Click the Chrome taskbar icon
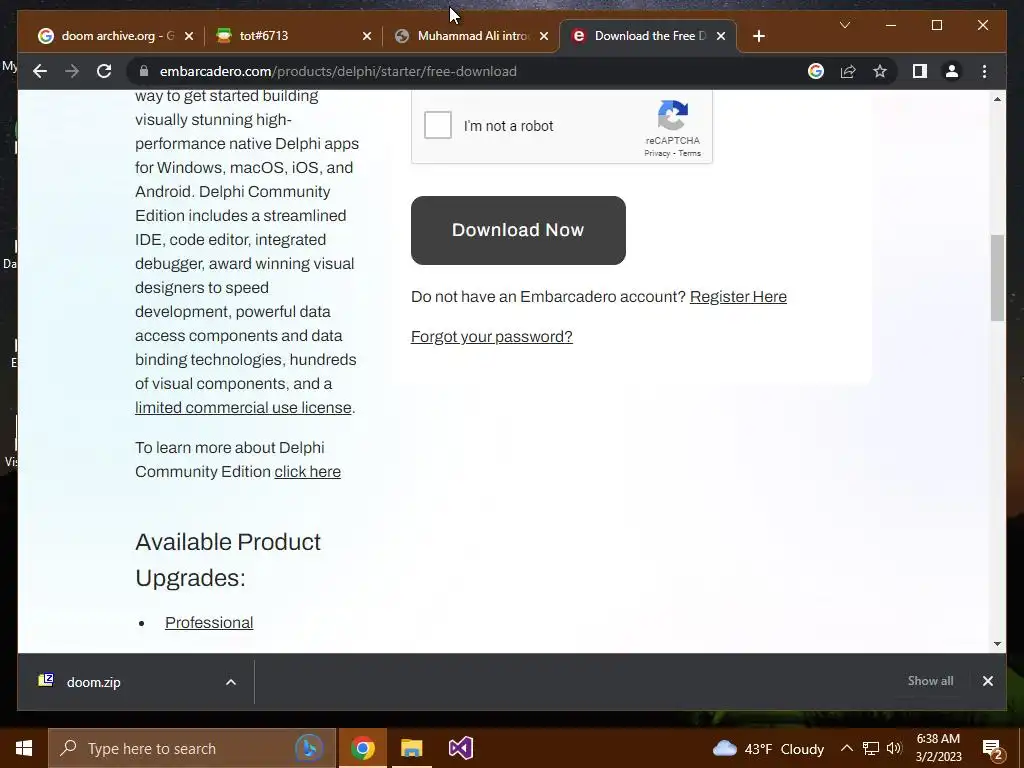1024x768 pixels. 362,748
